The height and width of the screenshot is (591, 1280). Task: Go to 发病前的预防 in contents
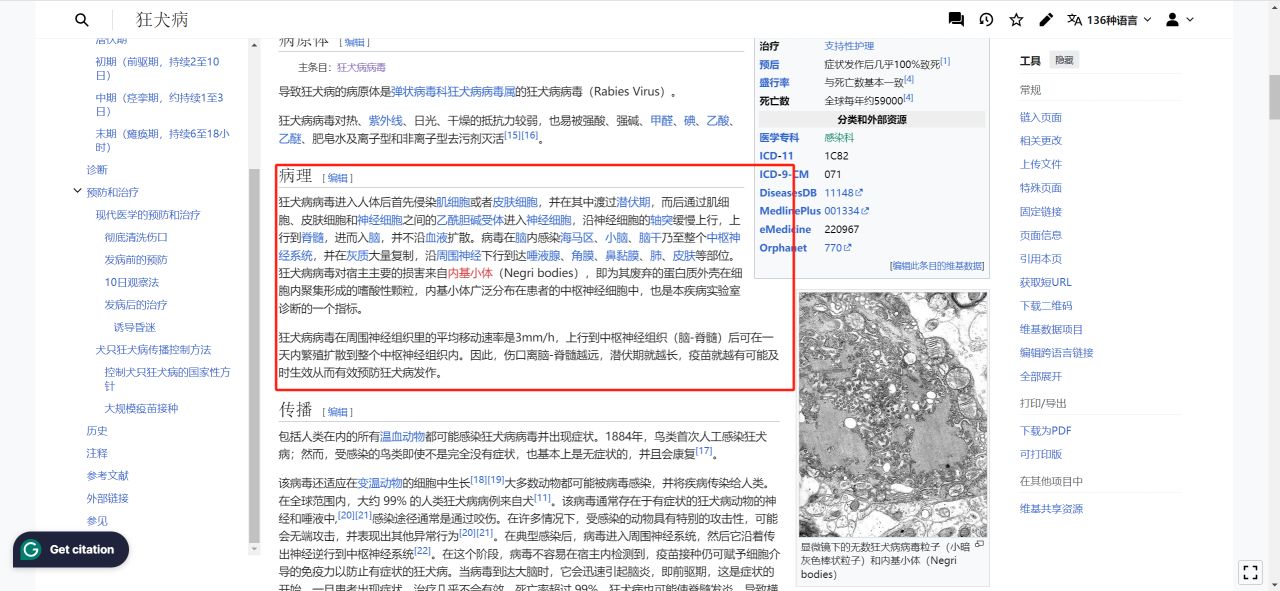(x=136, y=260)
